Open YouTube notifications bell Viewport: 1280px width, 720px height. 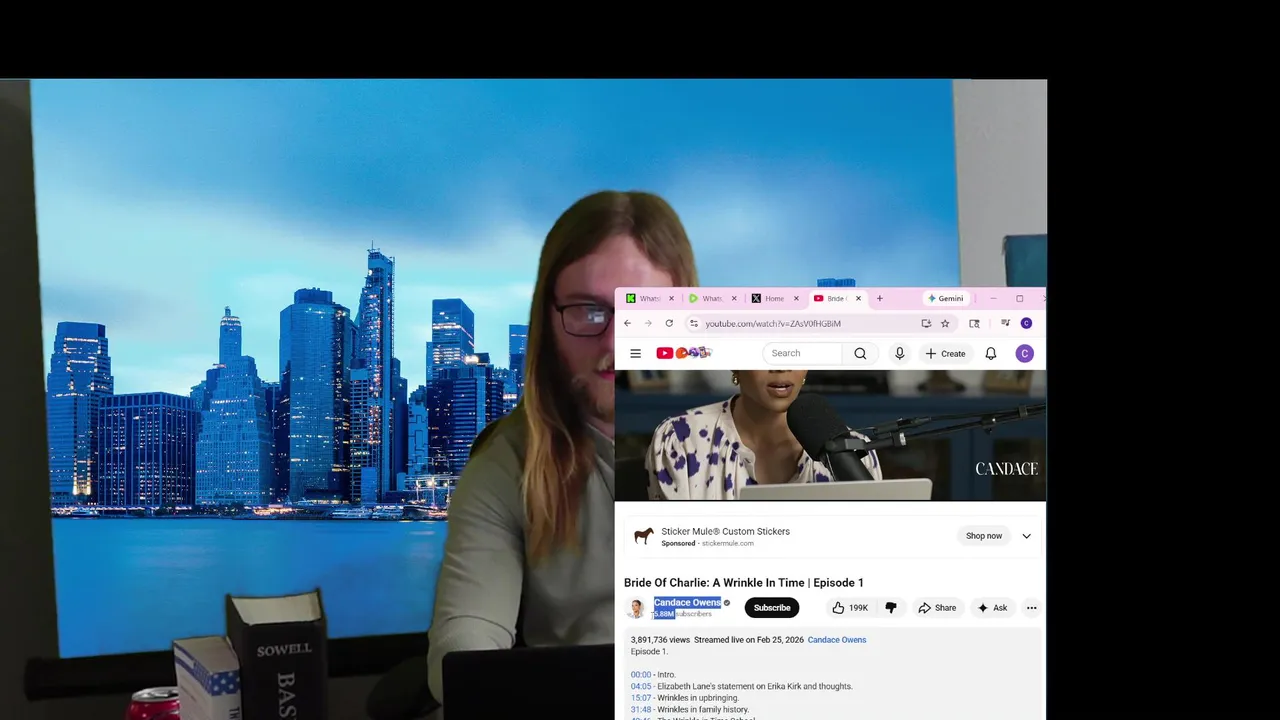[991, 353]
